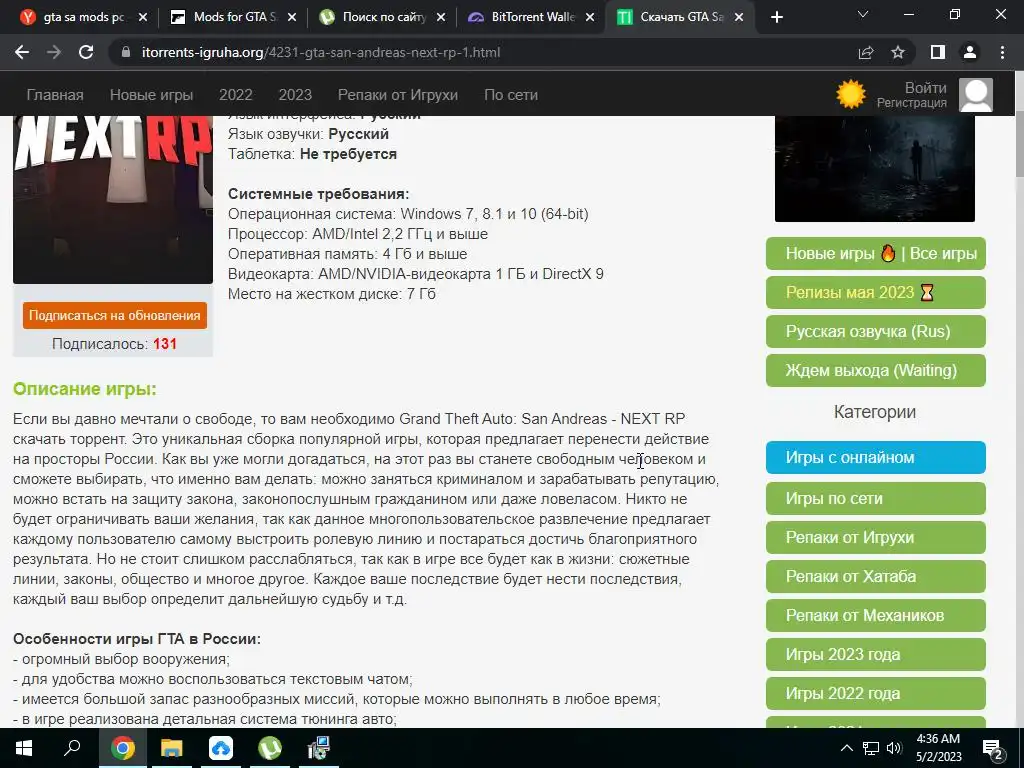The width and height of the screenshot is (1024, 768).
Task: Open File Explorer from the taskbar
Action: click(x=172, y=748)
